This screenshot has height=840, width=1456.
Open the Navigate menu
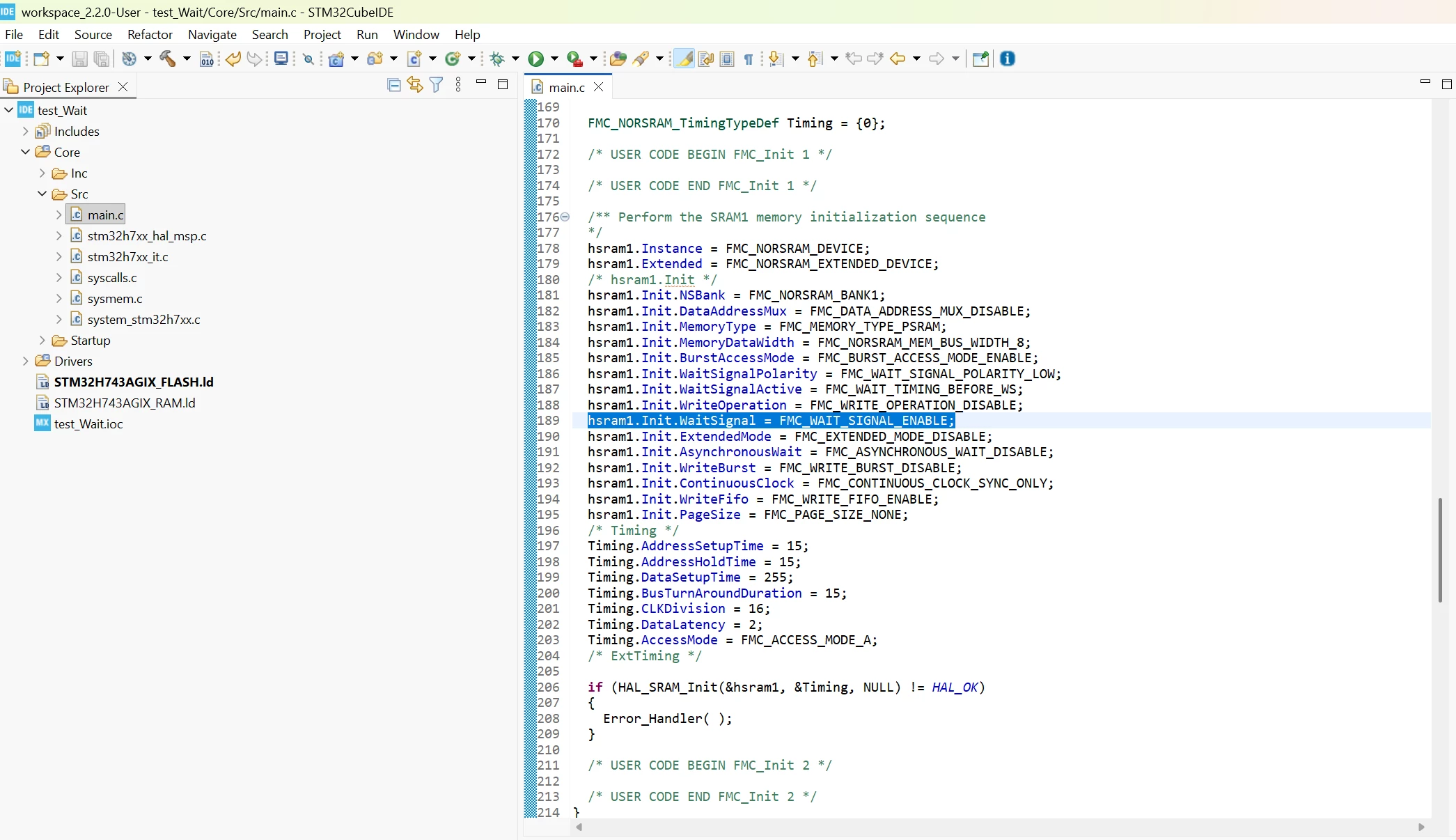pyautogui.click(x=212, y=35)
